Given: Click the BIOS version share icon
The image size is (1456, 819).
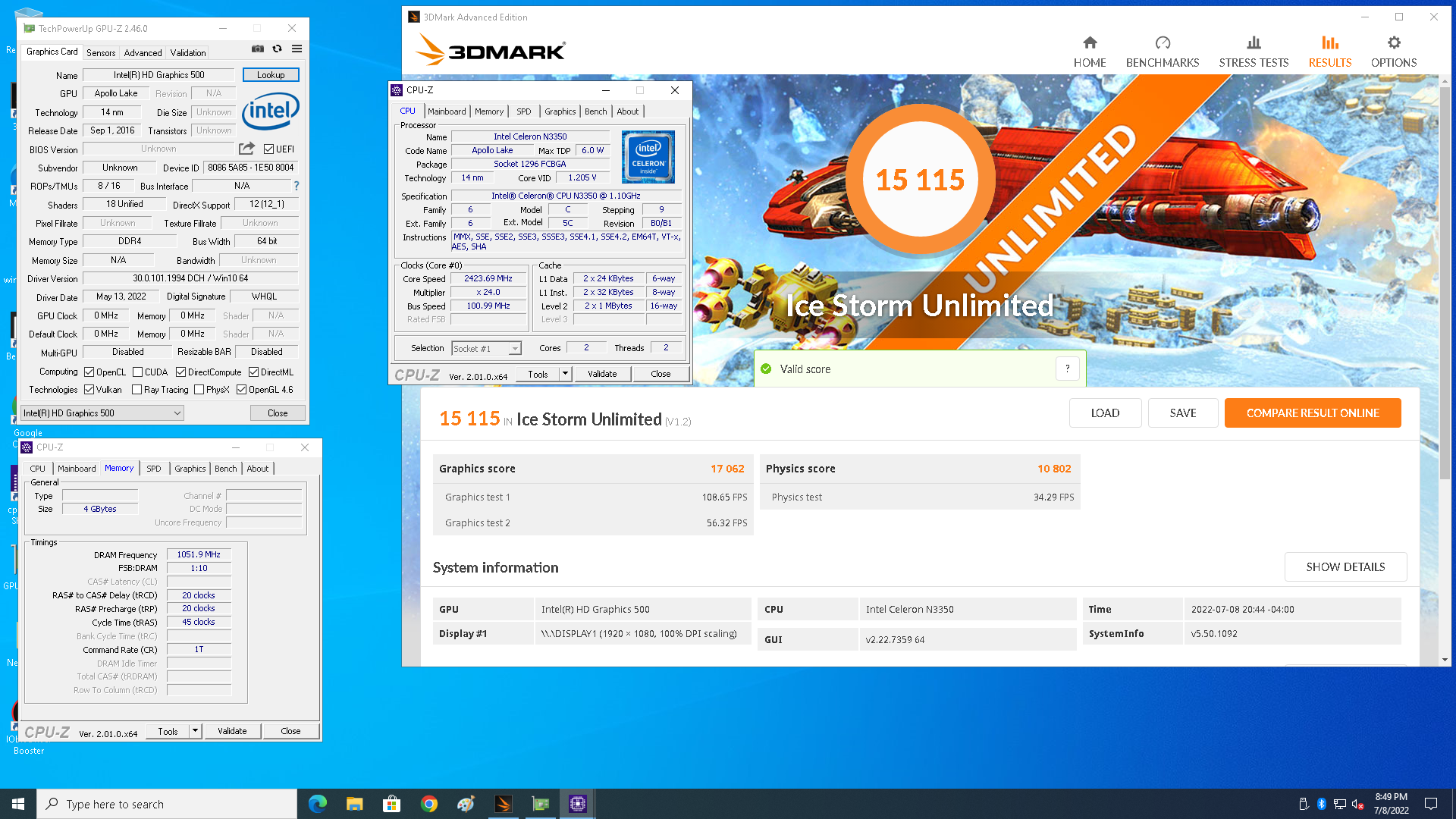Looking at the screenshot, I should 246,149.
